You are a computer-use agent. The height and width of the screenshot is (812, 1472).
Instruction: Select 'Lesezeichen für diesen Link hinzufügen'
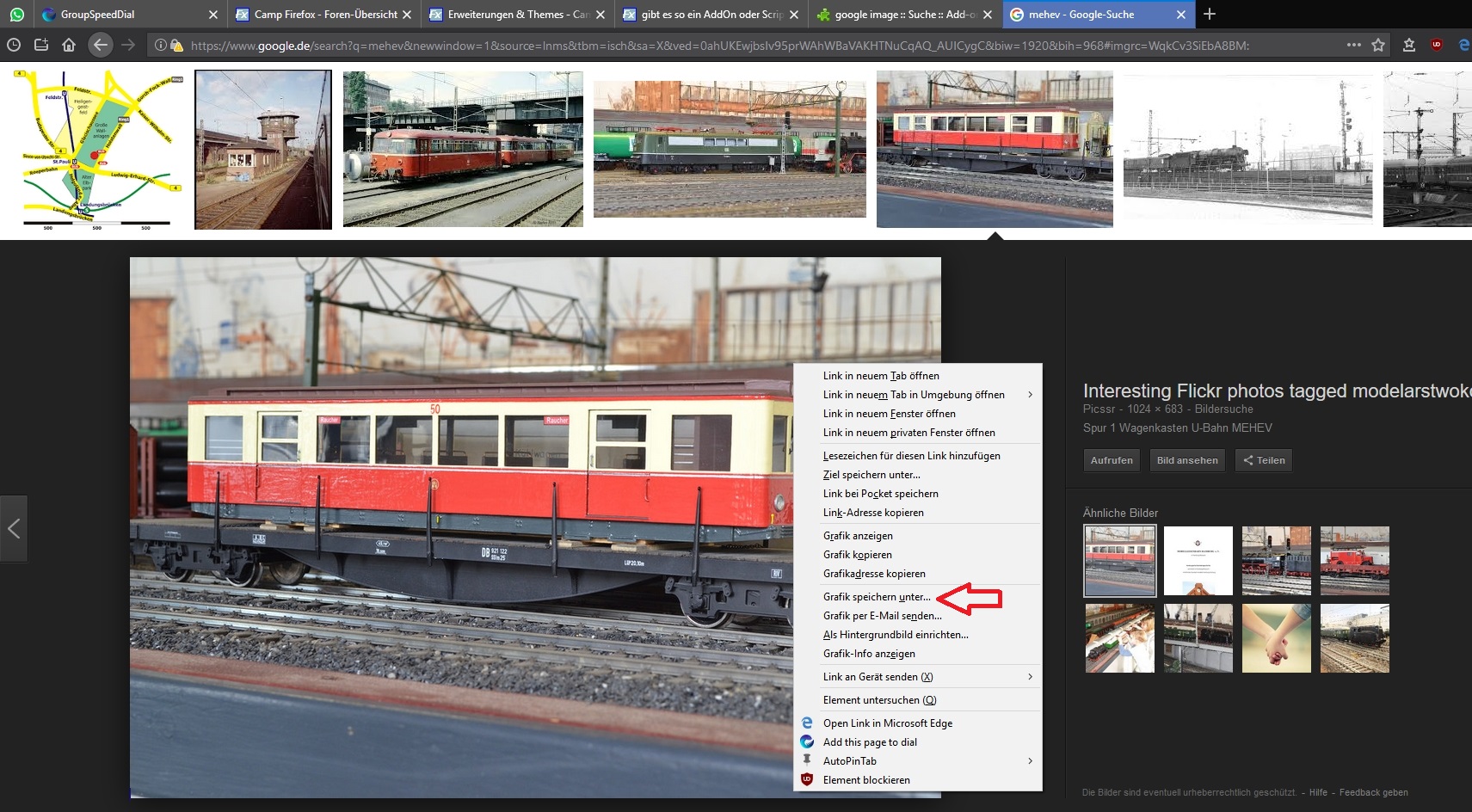pos(918,456)
